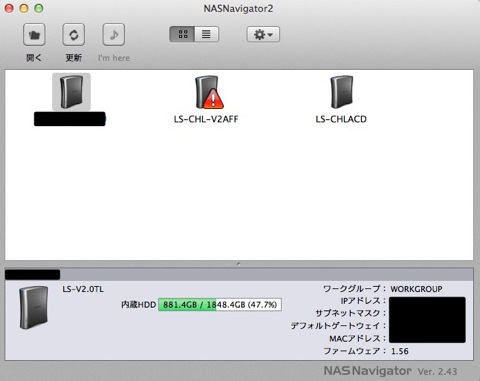Click the internal HDD usage bar
Viewport: 480px width, 381px height.
220,305
